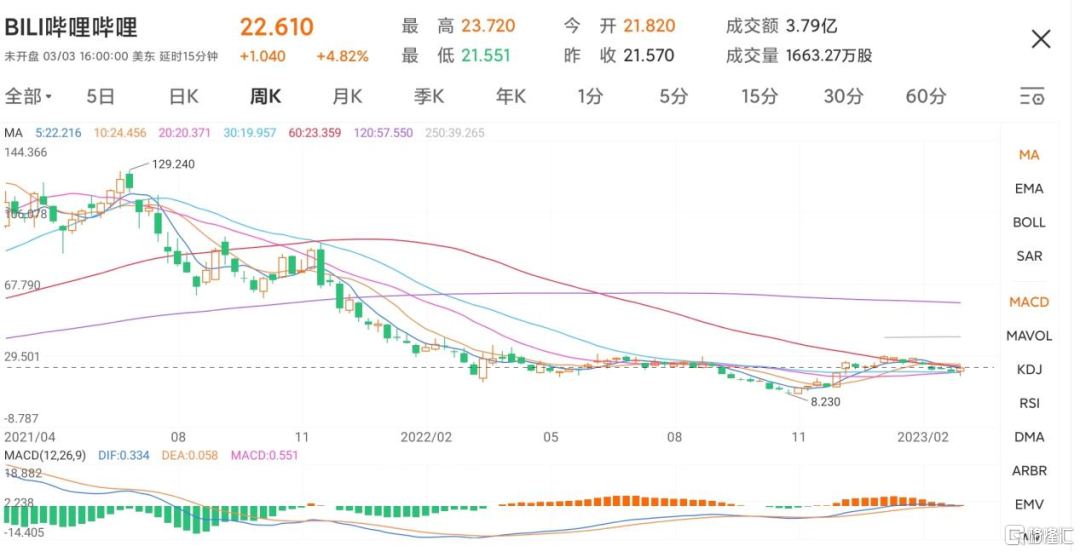Select the RSI sub-indicator

(1029, 403)
